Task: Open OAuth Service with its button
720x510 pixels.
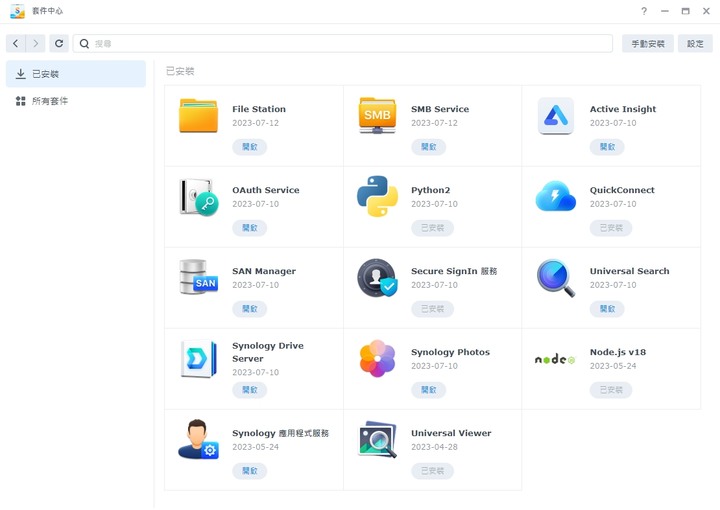Action: coord(249,228)
